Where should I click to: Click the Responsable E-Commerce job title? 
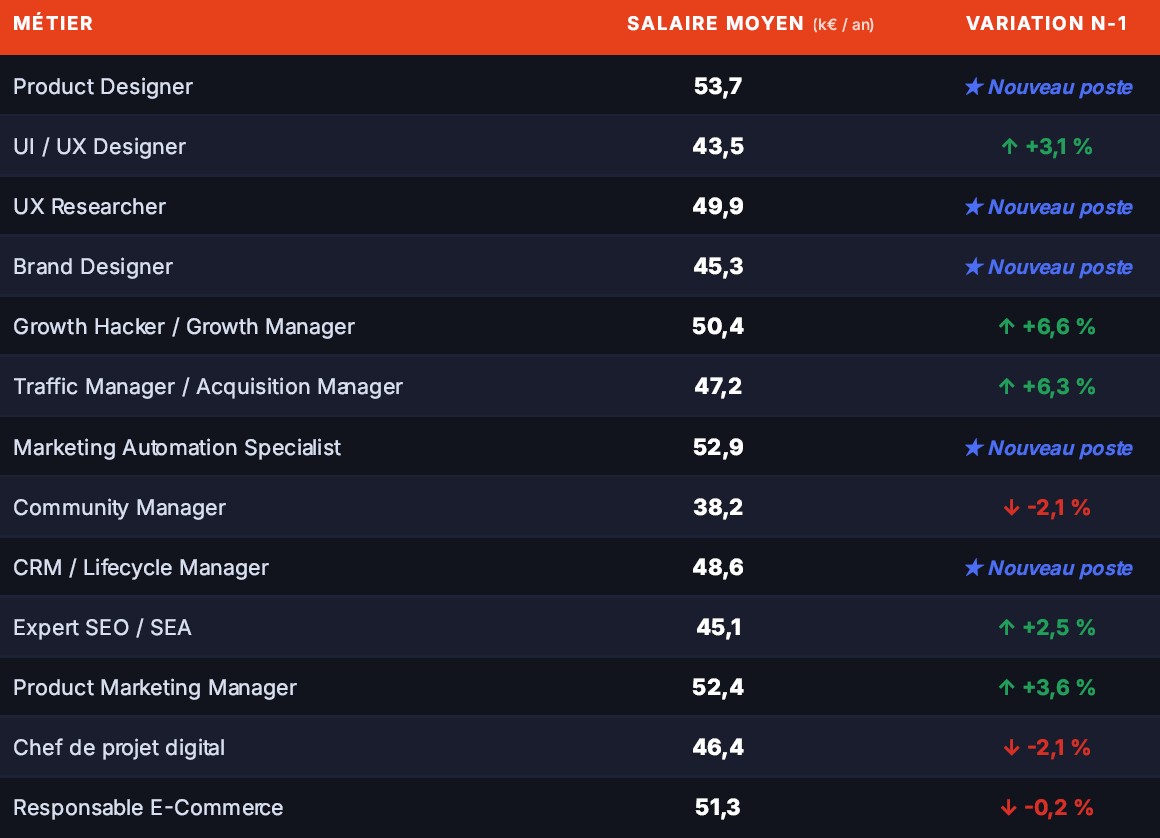[148, 807]
